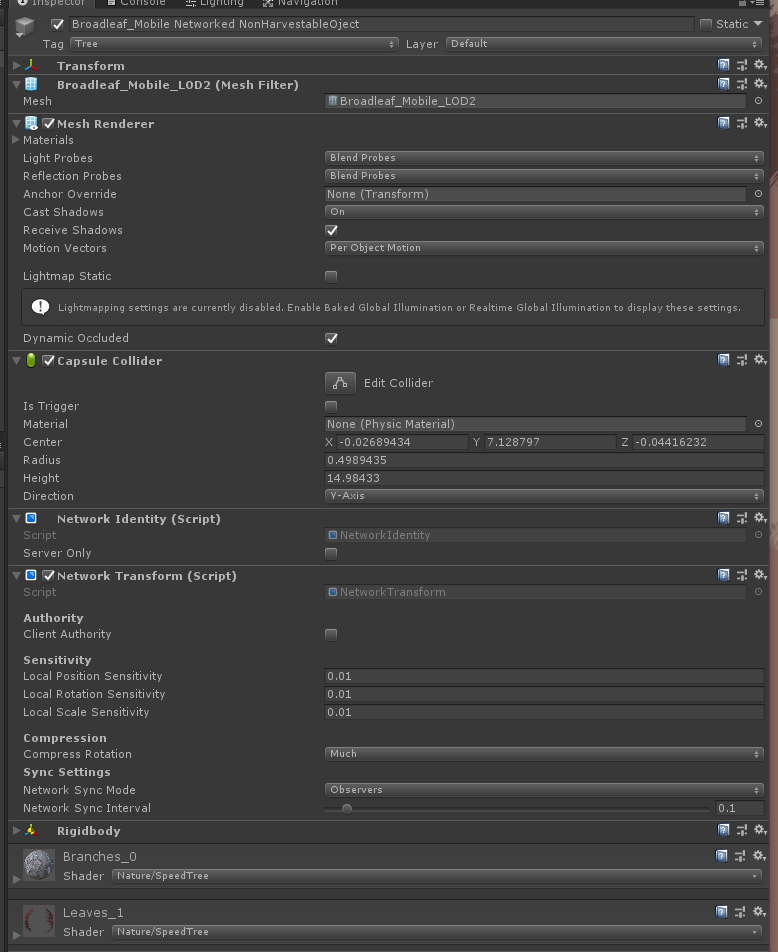Open the Static flags dropdown arrow
The height and width of the screenshot is (952, 778).
pyautogui.click(x=757, y=24)
